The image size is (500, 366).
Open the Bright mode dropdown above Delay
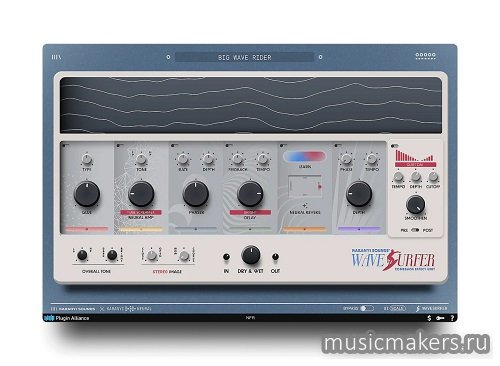(x=250, y=212)
